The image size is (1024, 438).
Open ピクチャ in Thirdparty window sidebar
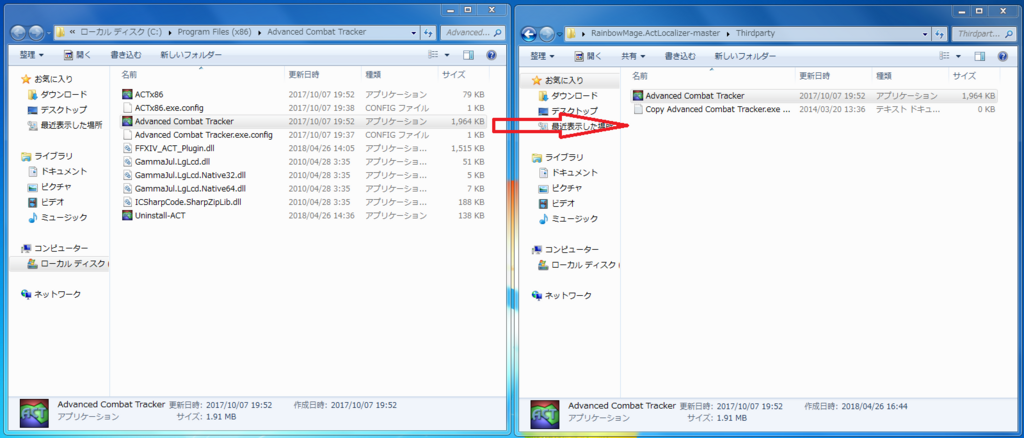point(562,188)
